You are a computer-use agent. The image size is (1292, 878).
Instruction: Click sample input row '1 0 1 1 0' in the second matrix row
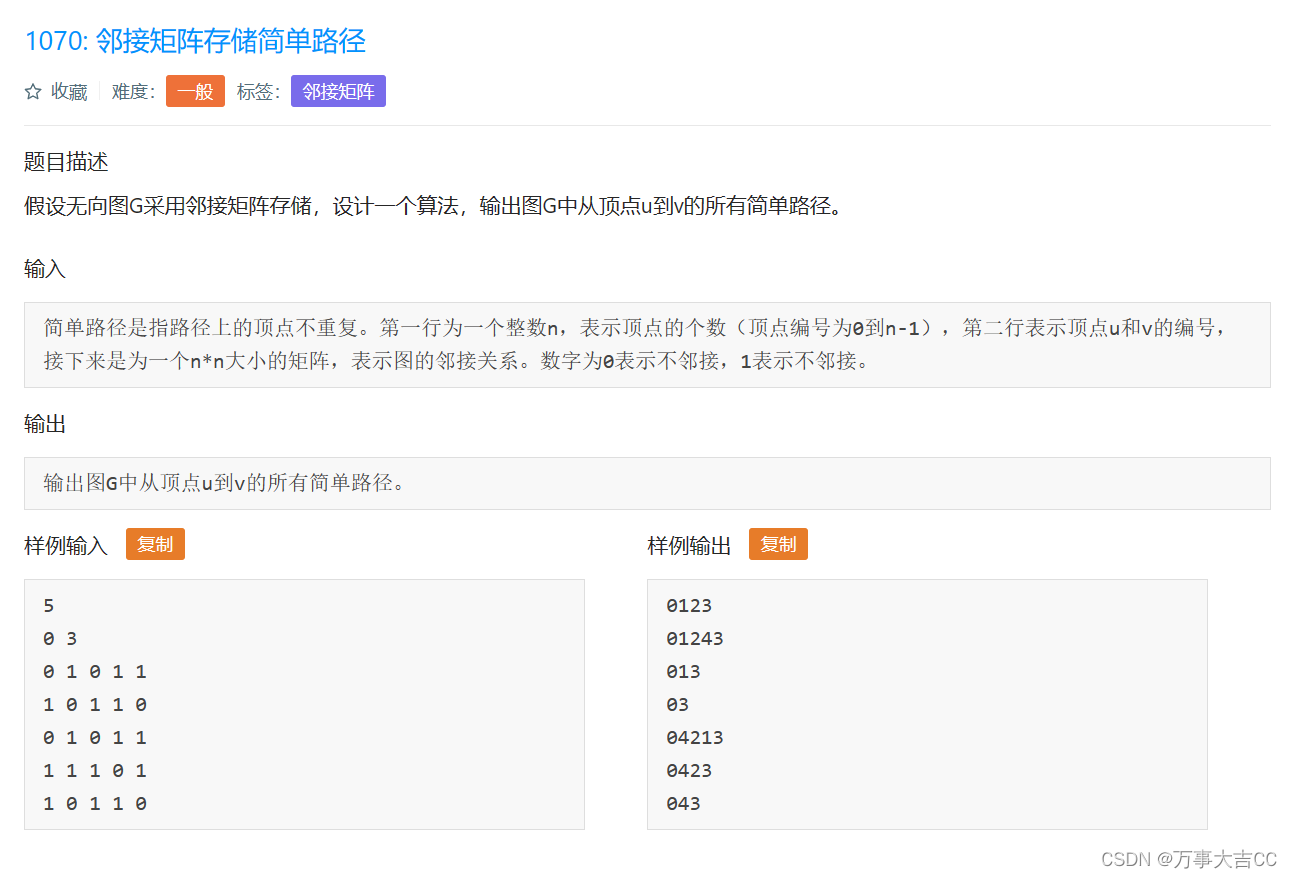95,705
